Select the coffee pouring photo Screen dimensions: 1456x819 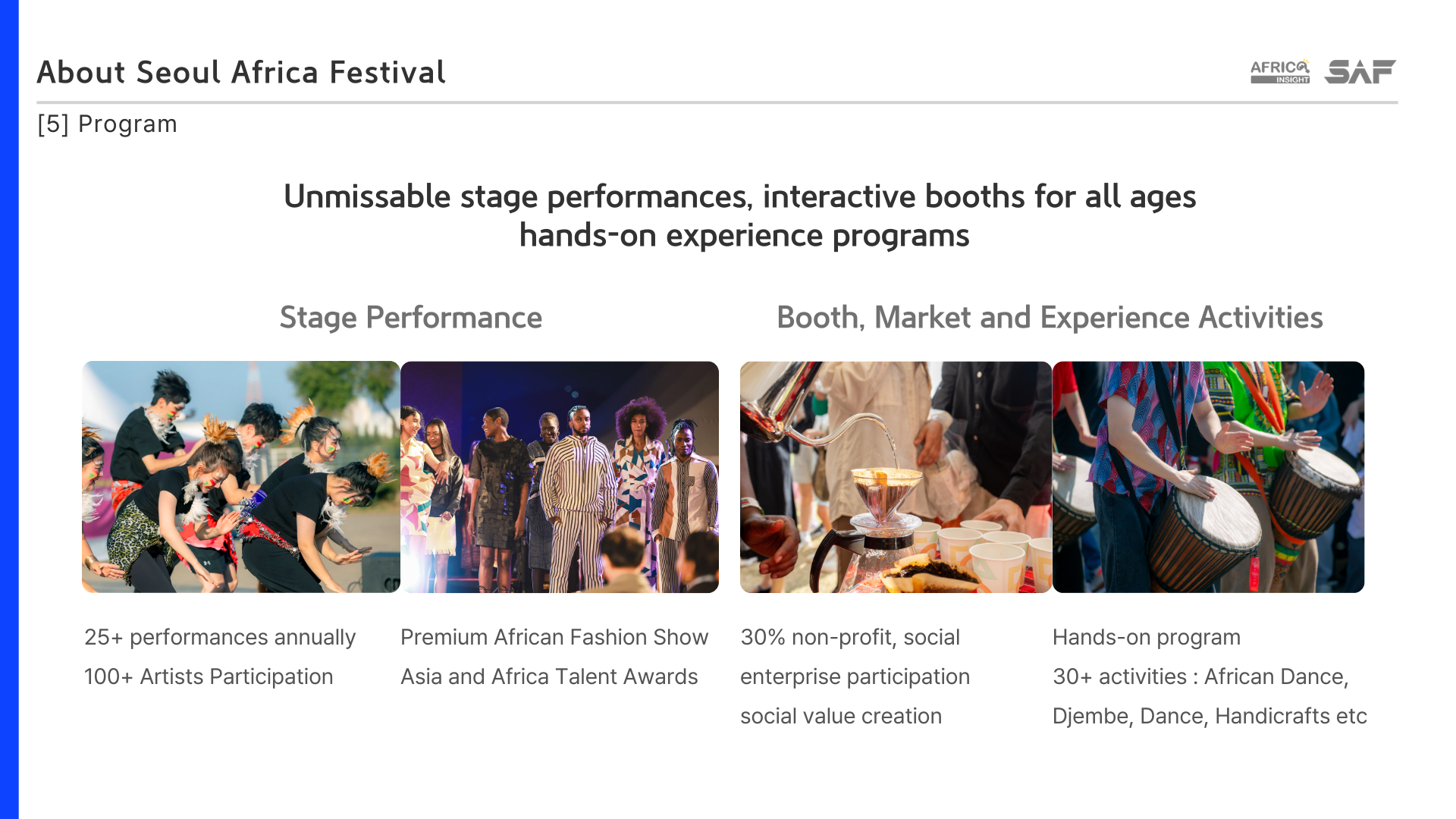coord(896,477)
